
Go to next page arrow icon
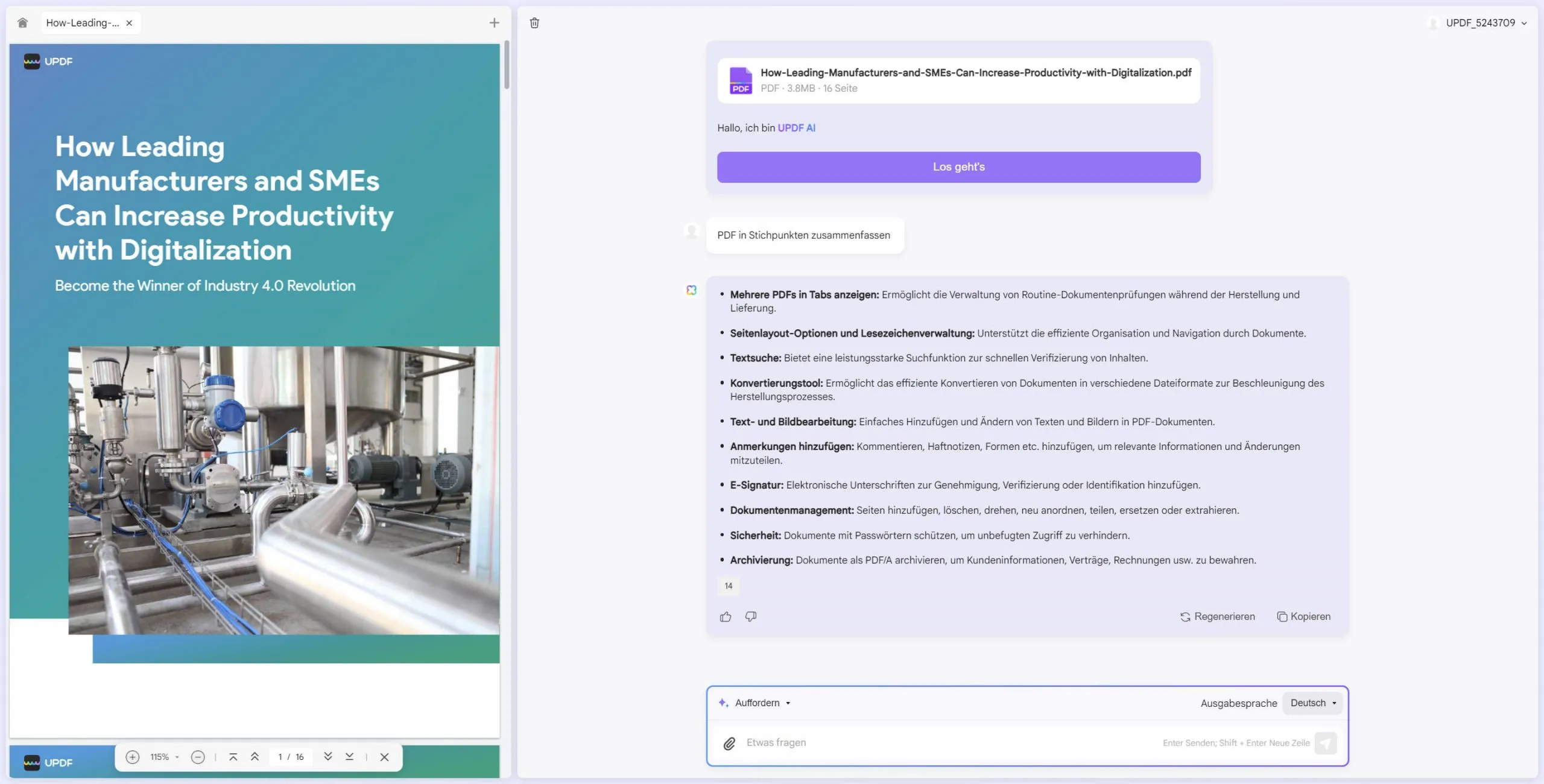328,757
